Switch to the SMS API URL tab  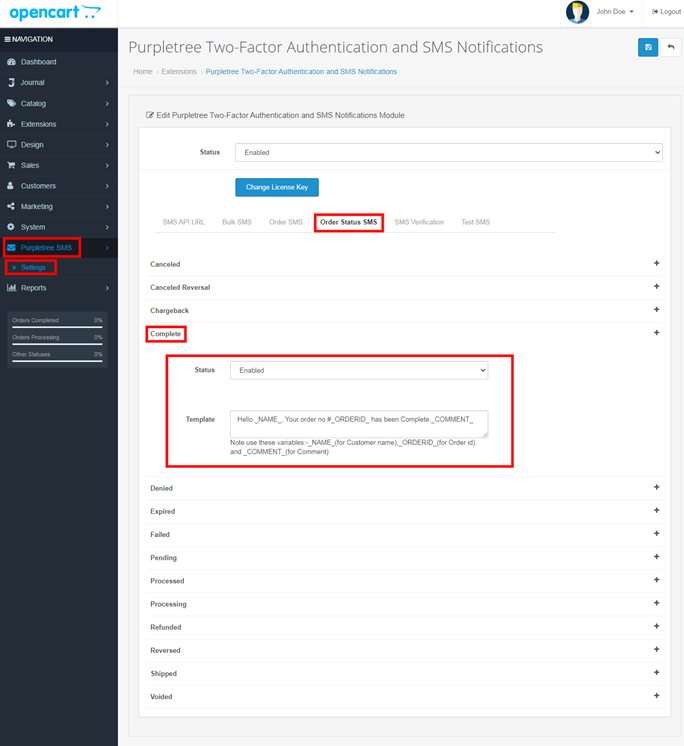[x=184, y=222]
